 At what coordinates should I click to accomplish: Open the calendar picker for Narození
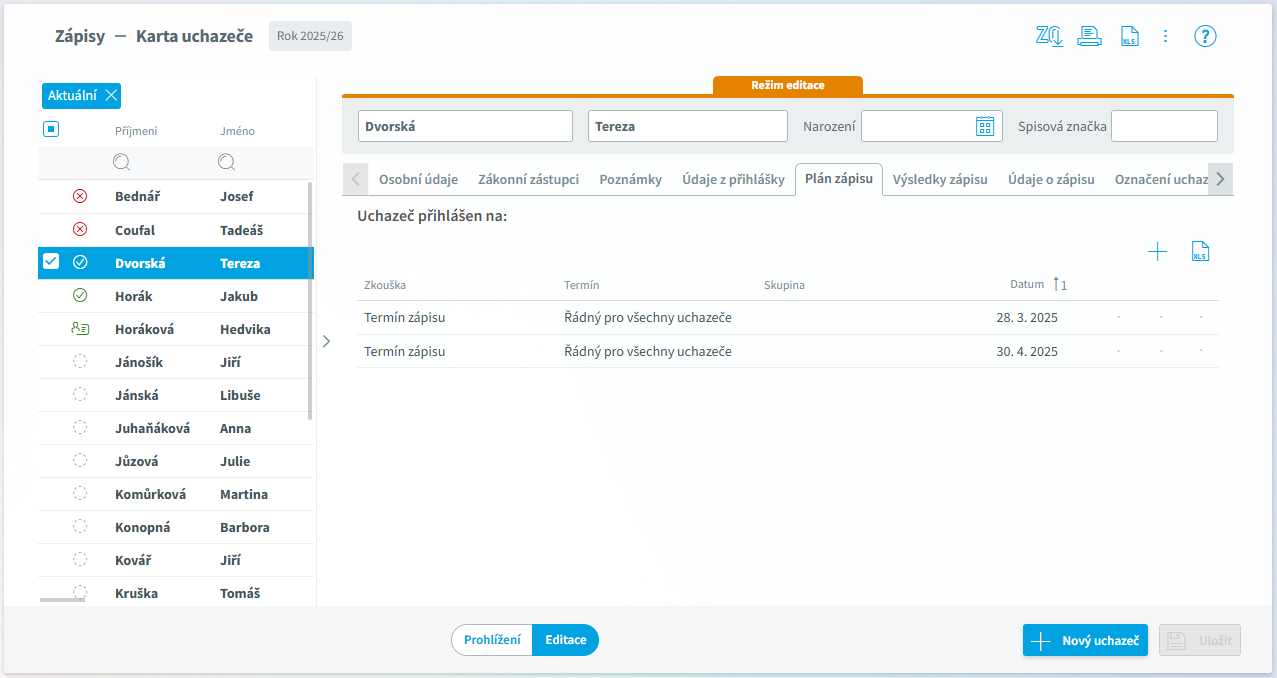pyautogui.click(x=985, y=126)
